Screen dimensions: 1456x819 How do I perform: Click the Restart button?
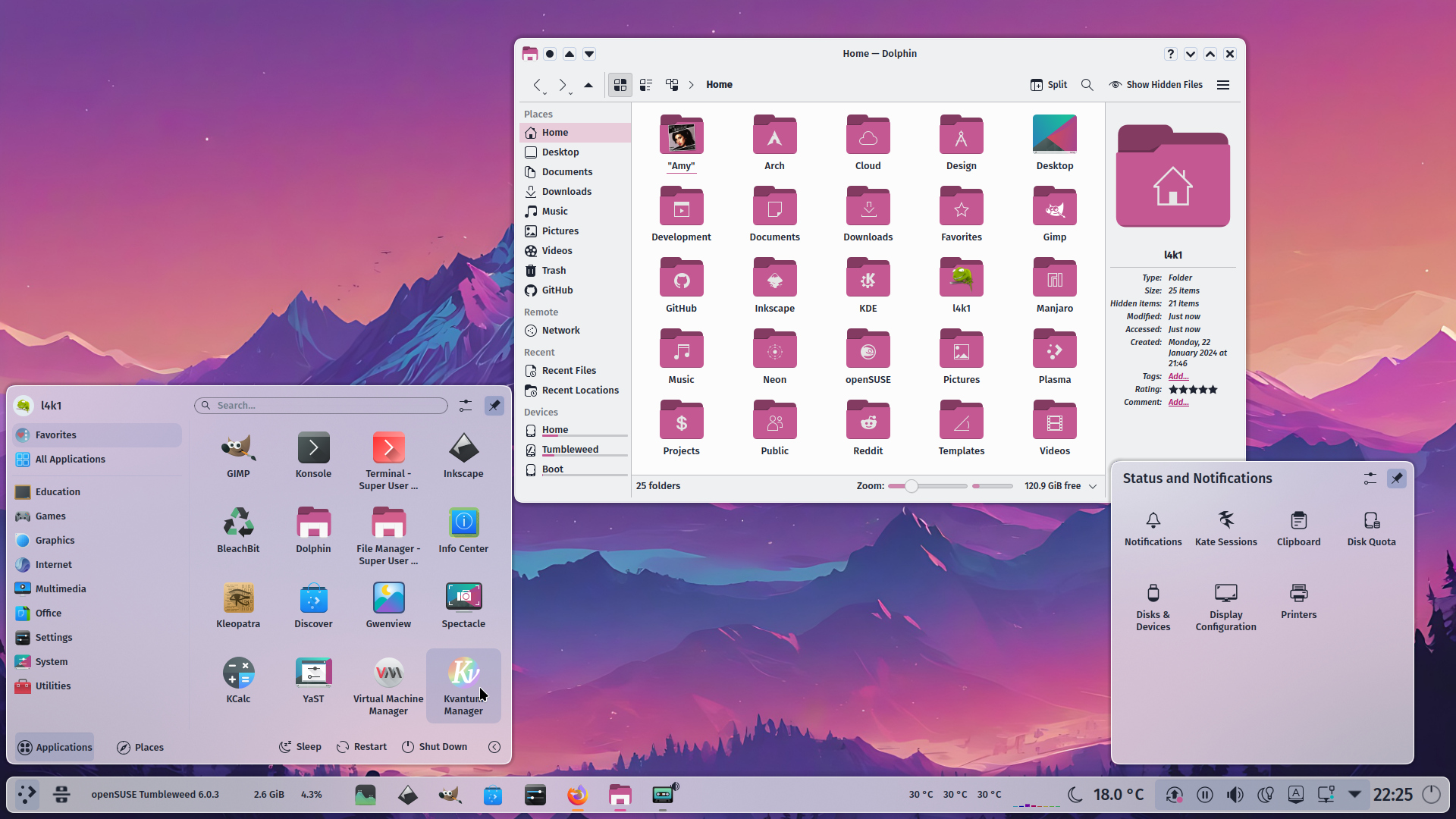tap(362, 747)
